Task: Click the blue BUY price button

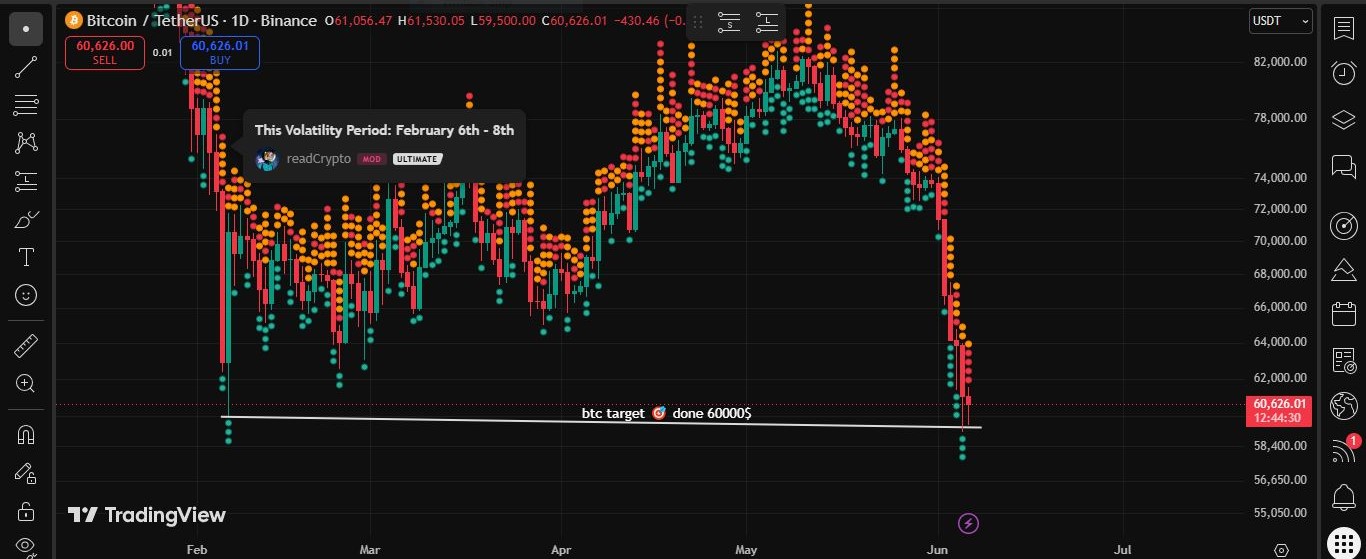Action: click(x=220, y=53)
